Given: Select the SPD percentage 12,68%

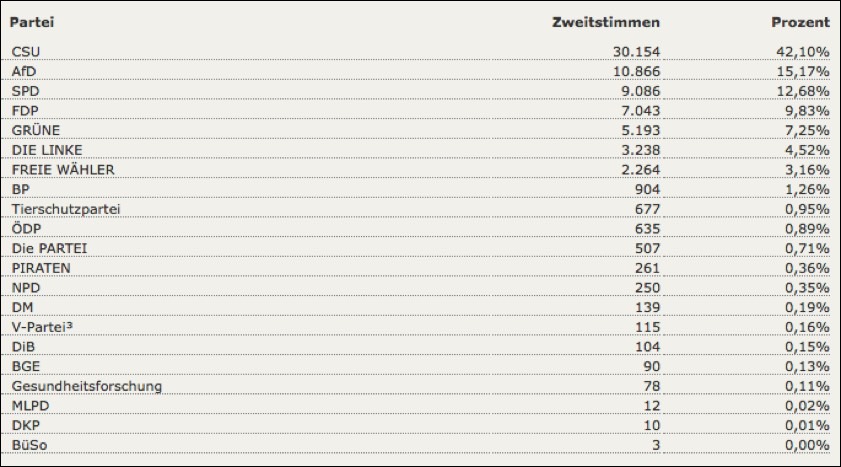Looking at the screenshot, I should [800, 90].
